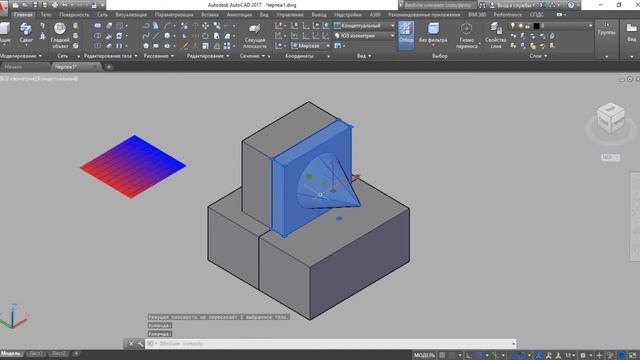
Task: Expand the Рисование panel
Action: 158,56
